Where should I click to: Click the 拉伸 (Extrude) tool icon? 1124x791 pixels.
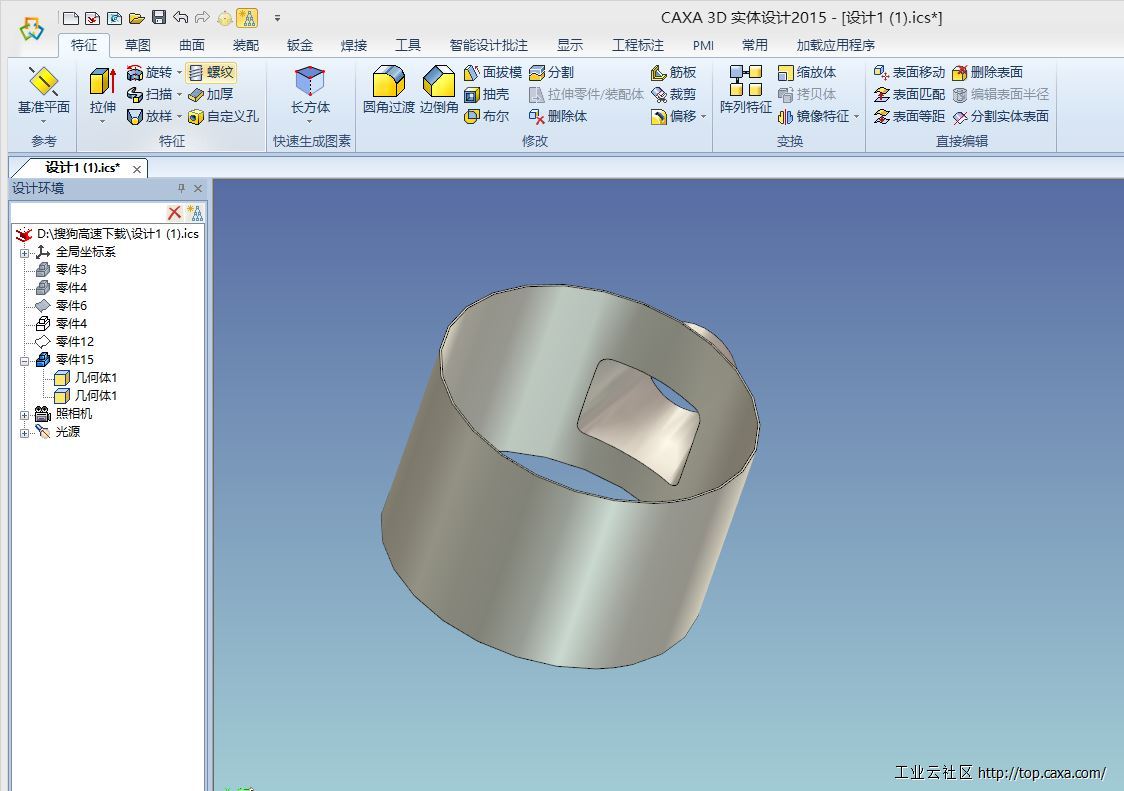click(x=102, y=84)
